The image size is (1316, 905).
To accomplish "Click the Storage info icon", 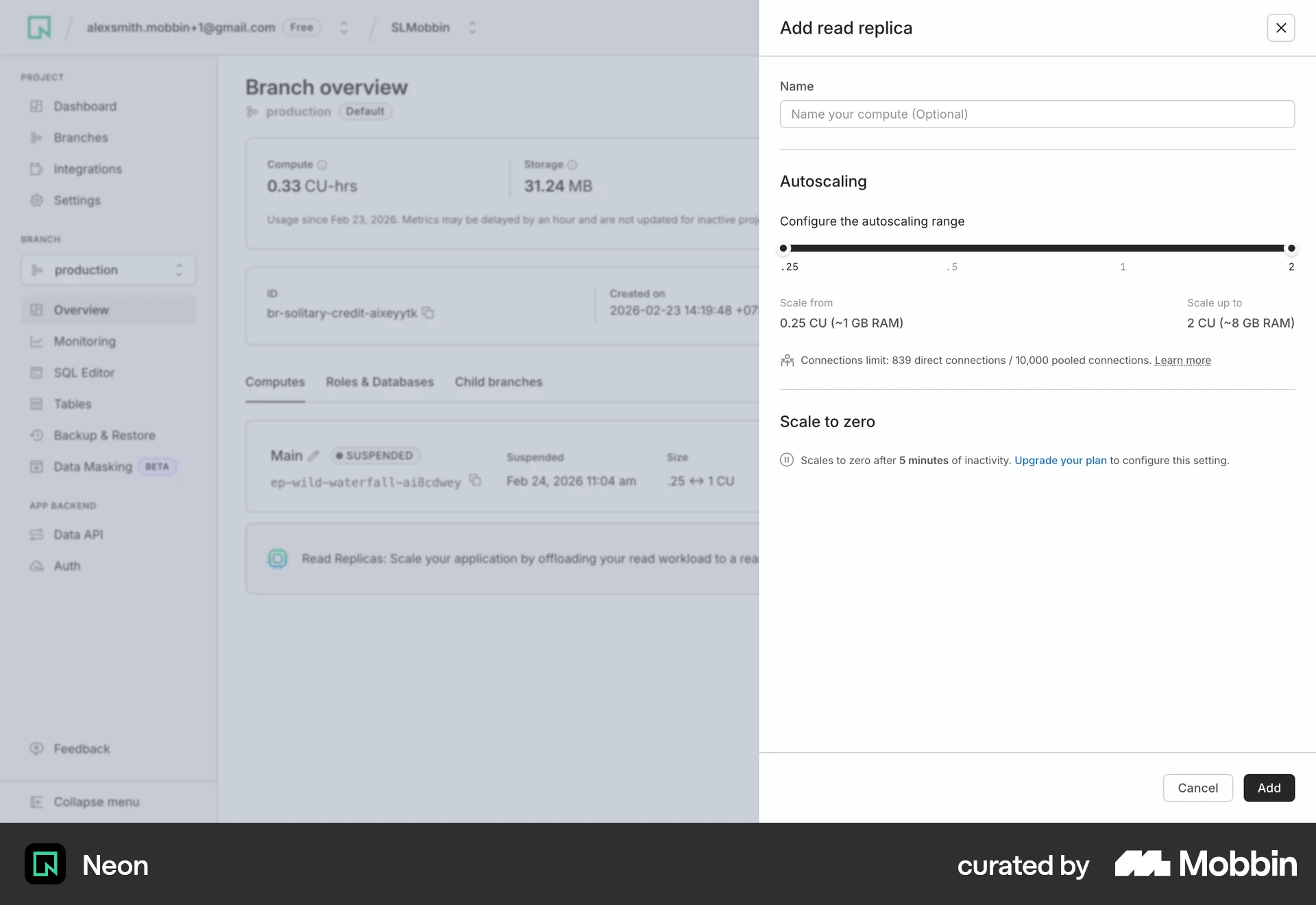I will (x=572, y=165).
